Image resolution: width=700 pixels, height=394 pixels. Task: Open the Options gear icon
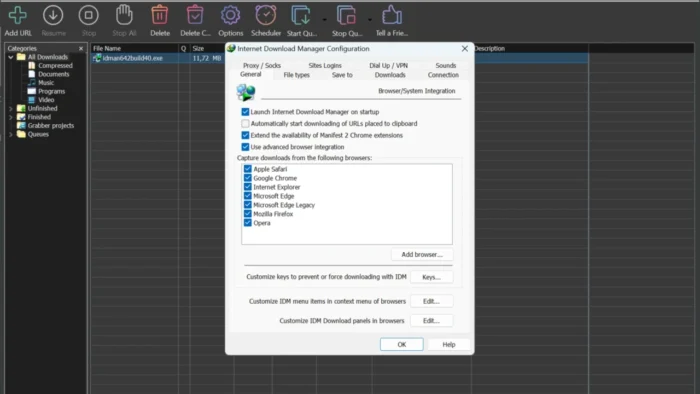(x=230, y=15)
